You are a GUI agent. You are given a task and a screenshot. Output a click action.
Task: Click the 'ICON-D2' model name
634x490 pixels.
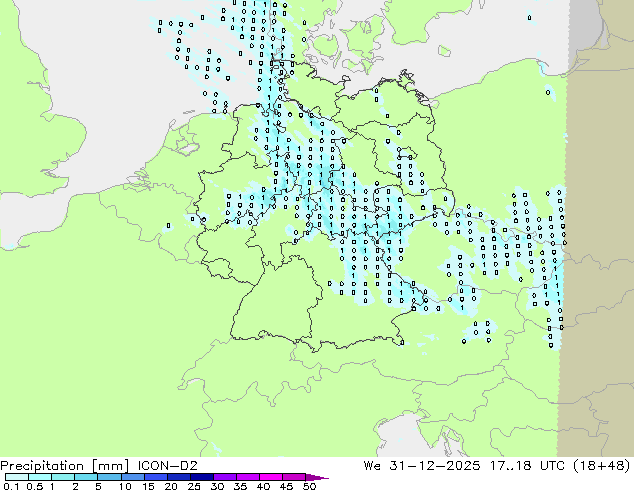click(167, 466)
